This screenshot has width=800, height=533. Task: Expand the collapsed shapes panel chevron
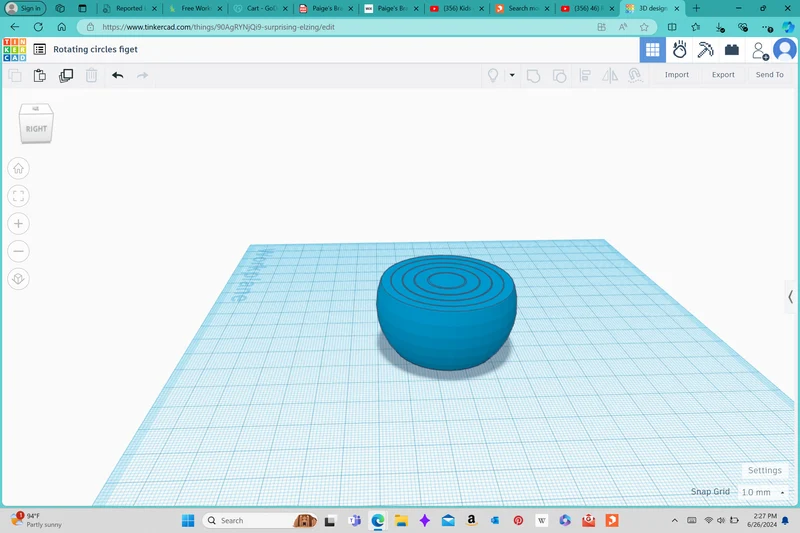click(790, 296)
